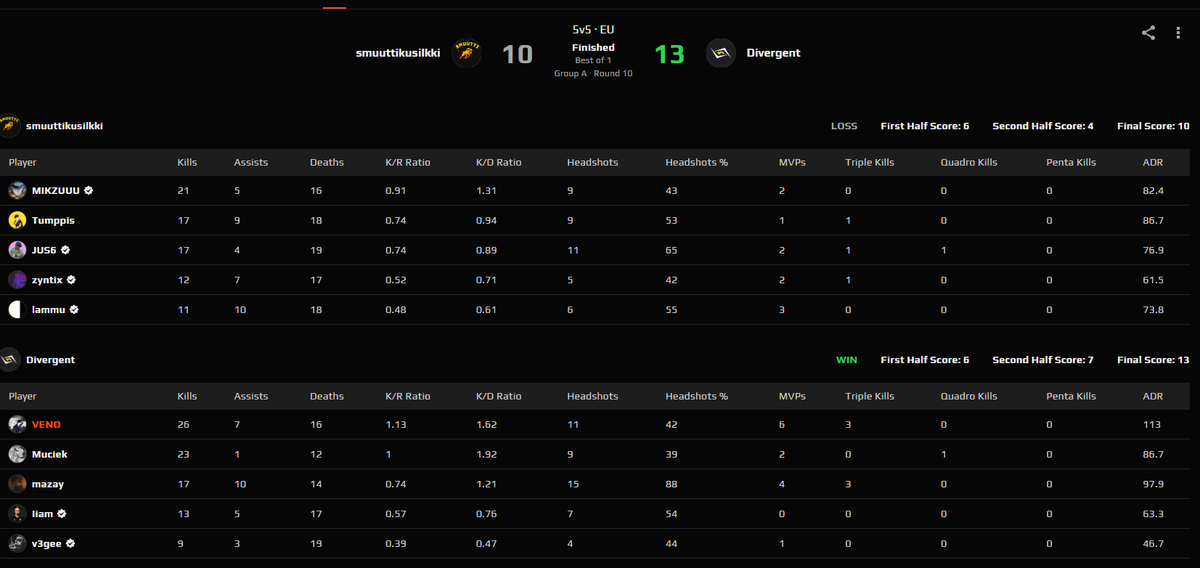1200x568 pixels.
Task: Click the share icon
Action: (1148, 32)
